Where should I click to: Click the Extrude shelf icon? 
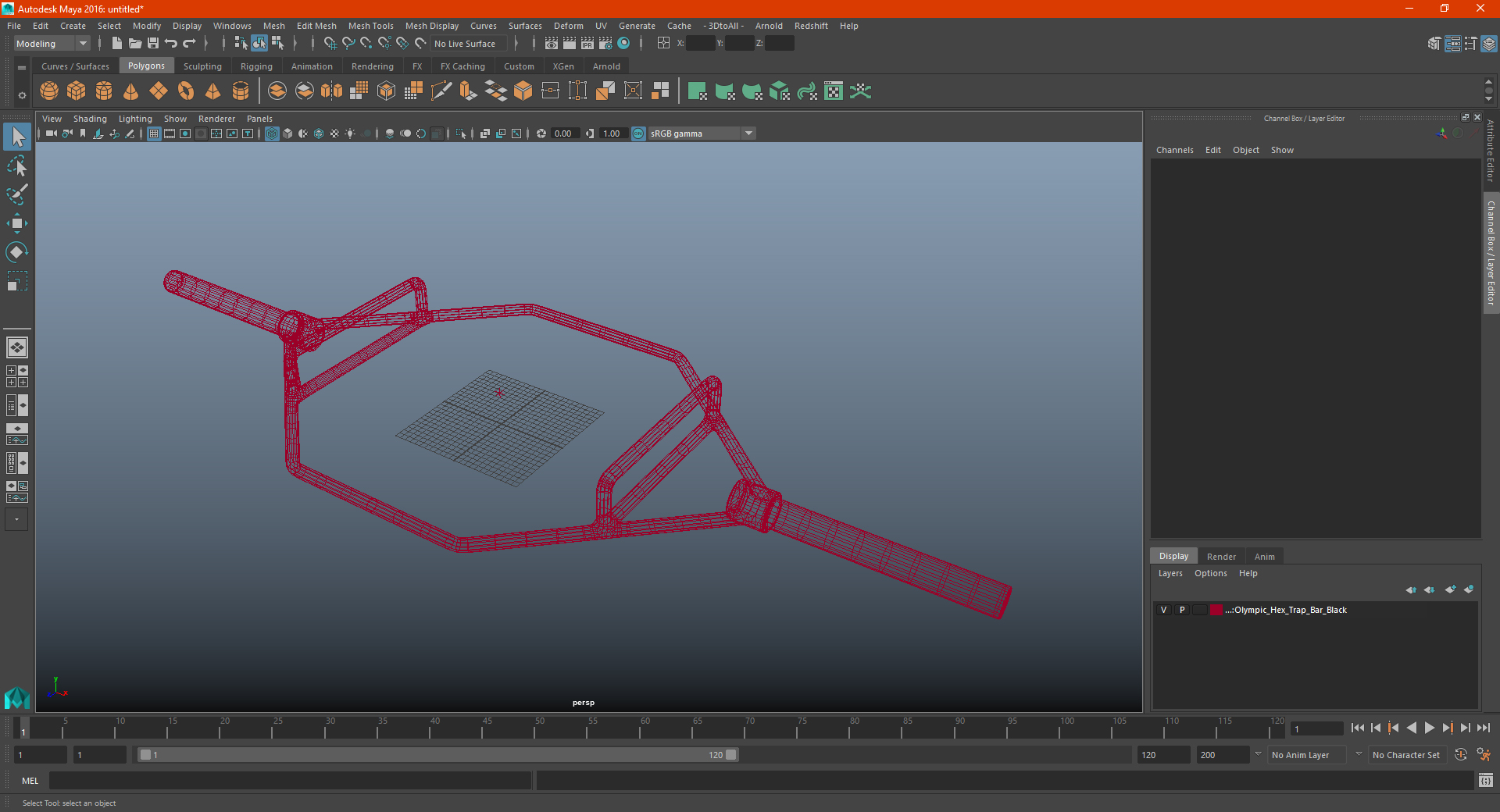[x=469, y=91]
